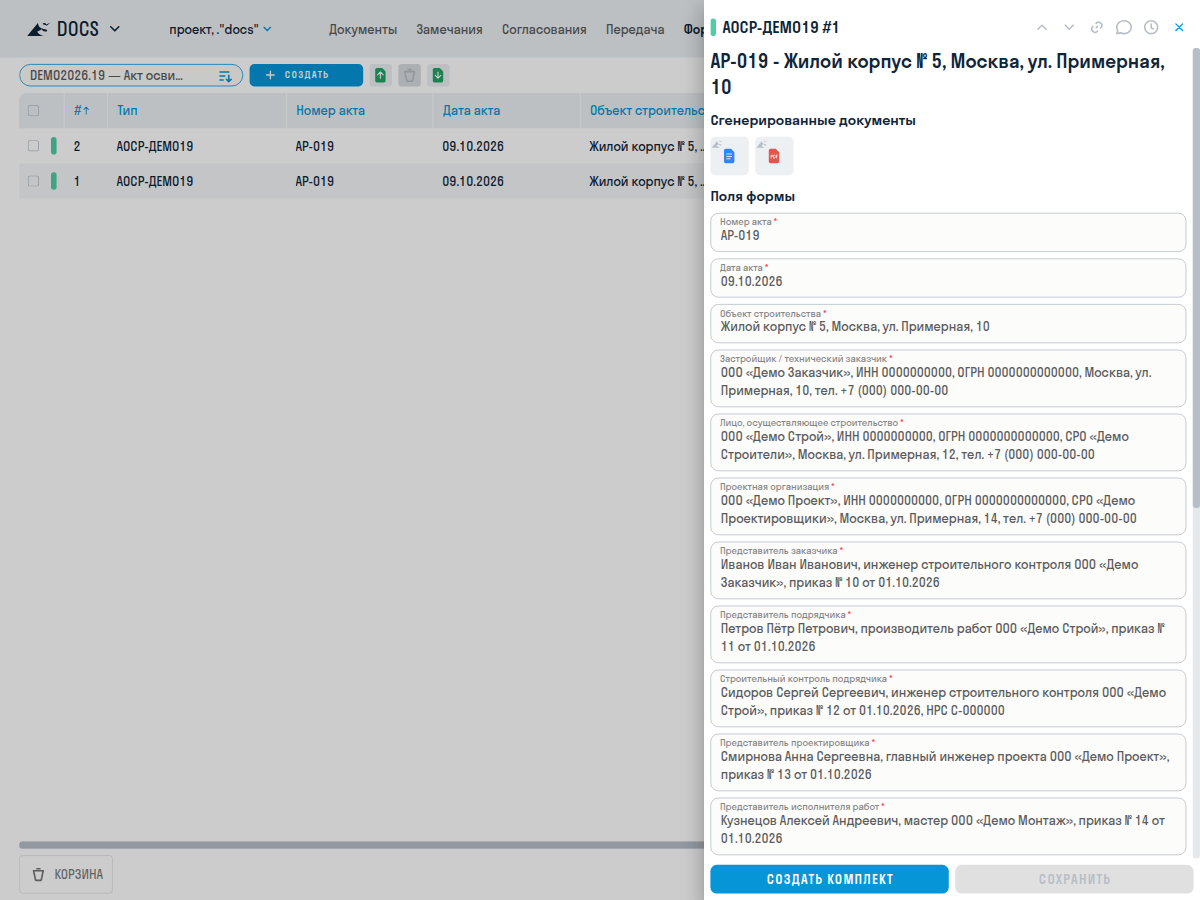Screen dimensions: 1200x900
Task: Click the Дата акта input field
Action: [x=948, y=278]
